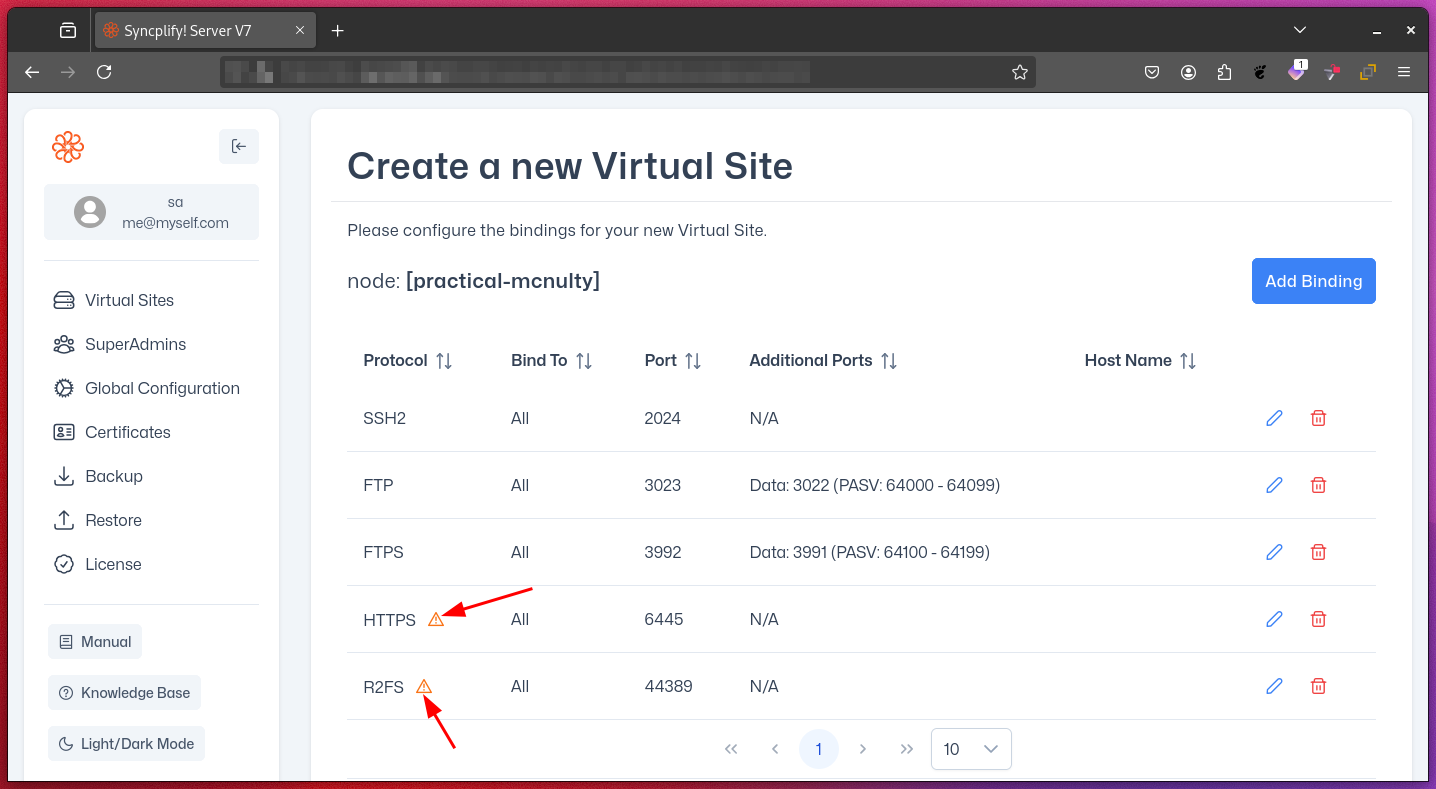The image size is (1436, 789).
Task: Open the Restore section
Action: point(115,520)
